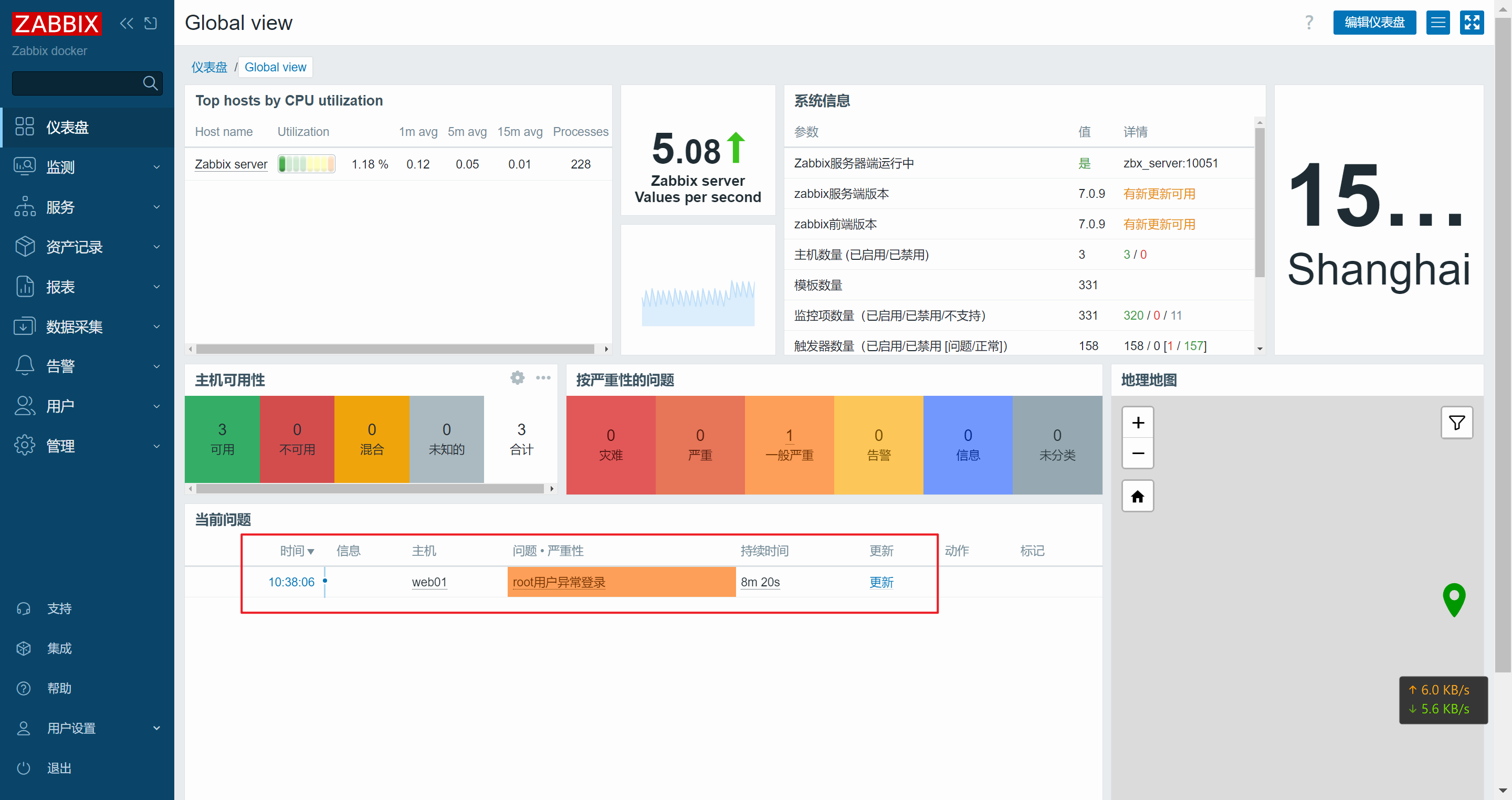This screenshot has width=1512, height=800.
Task: Open the geomap filter funnel icon
Action: tap(1457, 423)
